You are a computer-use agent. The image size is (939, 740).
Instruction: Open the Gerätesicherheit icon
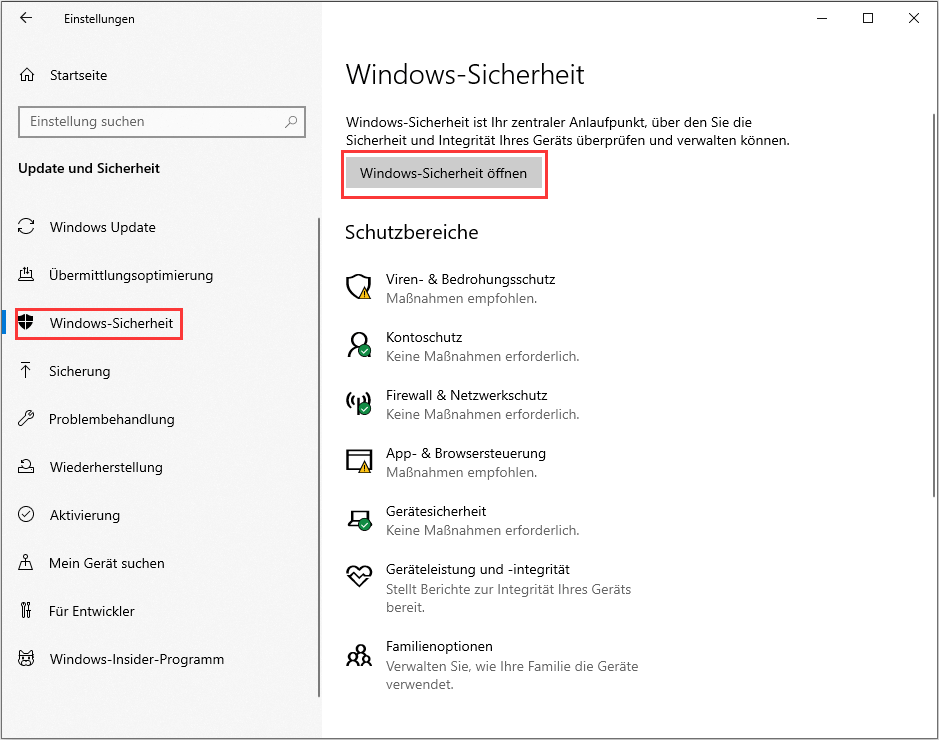[358, 519]
